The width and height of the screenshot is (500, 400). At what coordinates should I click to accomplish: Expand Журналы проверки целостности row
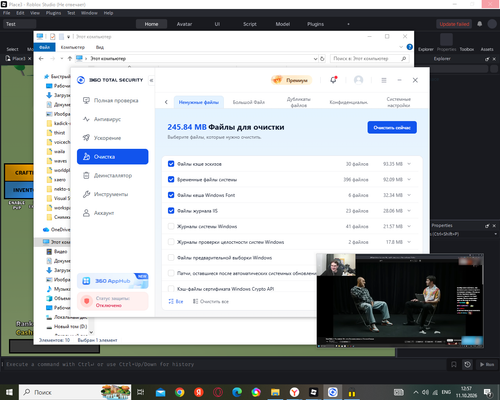pos(409,242)
